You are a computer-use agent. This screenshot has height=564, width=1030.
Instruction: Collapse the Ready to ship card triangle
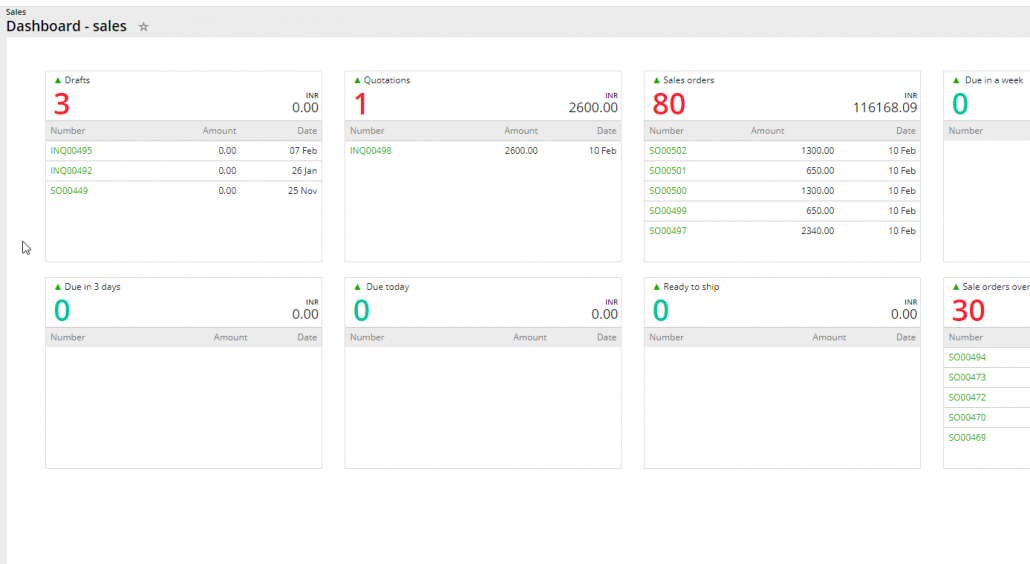pos(656,287)
